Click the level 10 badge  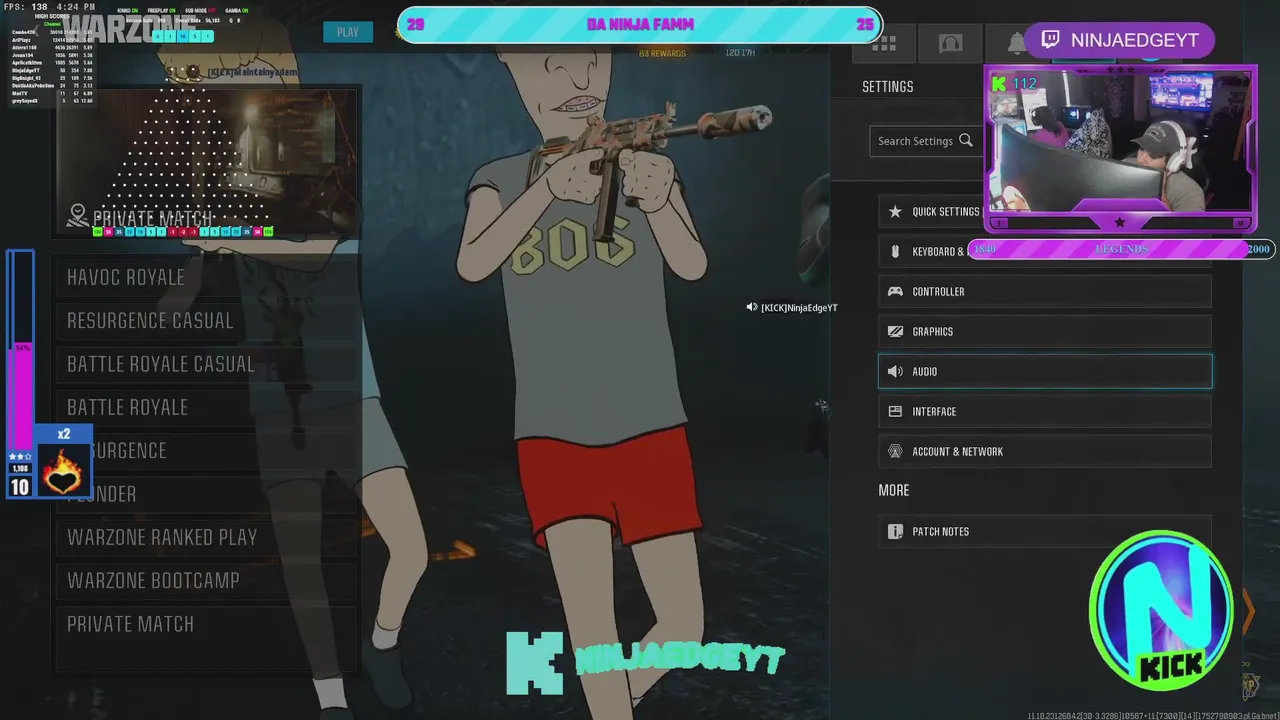click(20, 487)
